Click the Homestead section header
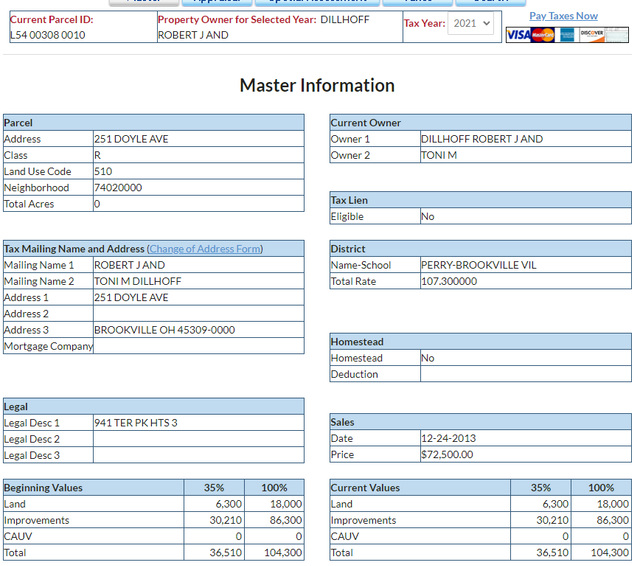Image resolution: width=640 pixels, height=566 pixels. pyautogui.click(x=480, y=342)
